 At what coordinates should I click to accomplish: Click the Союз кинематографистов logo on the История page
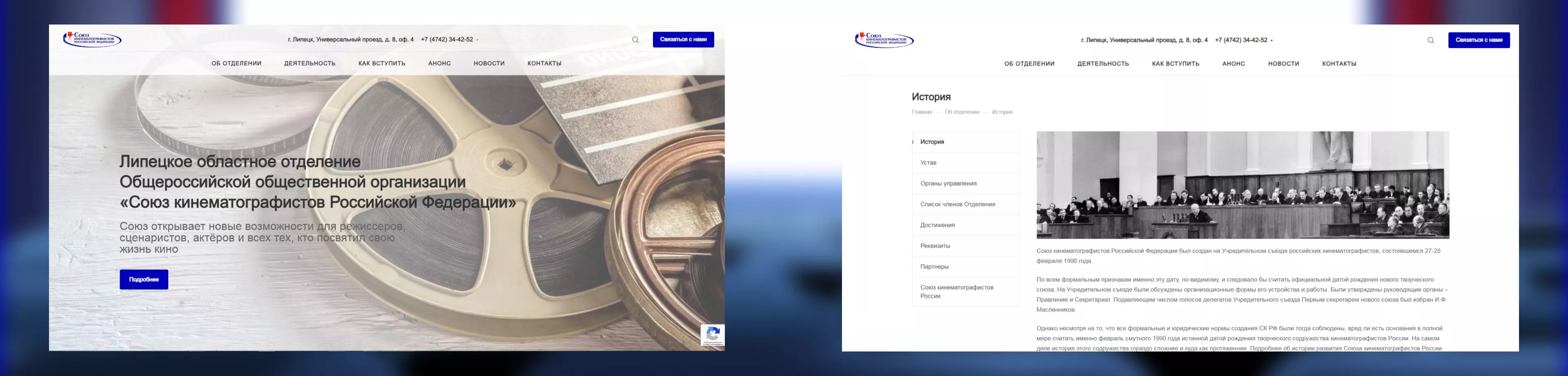[884, 40]
